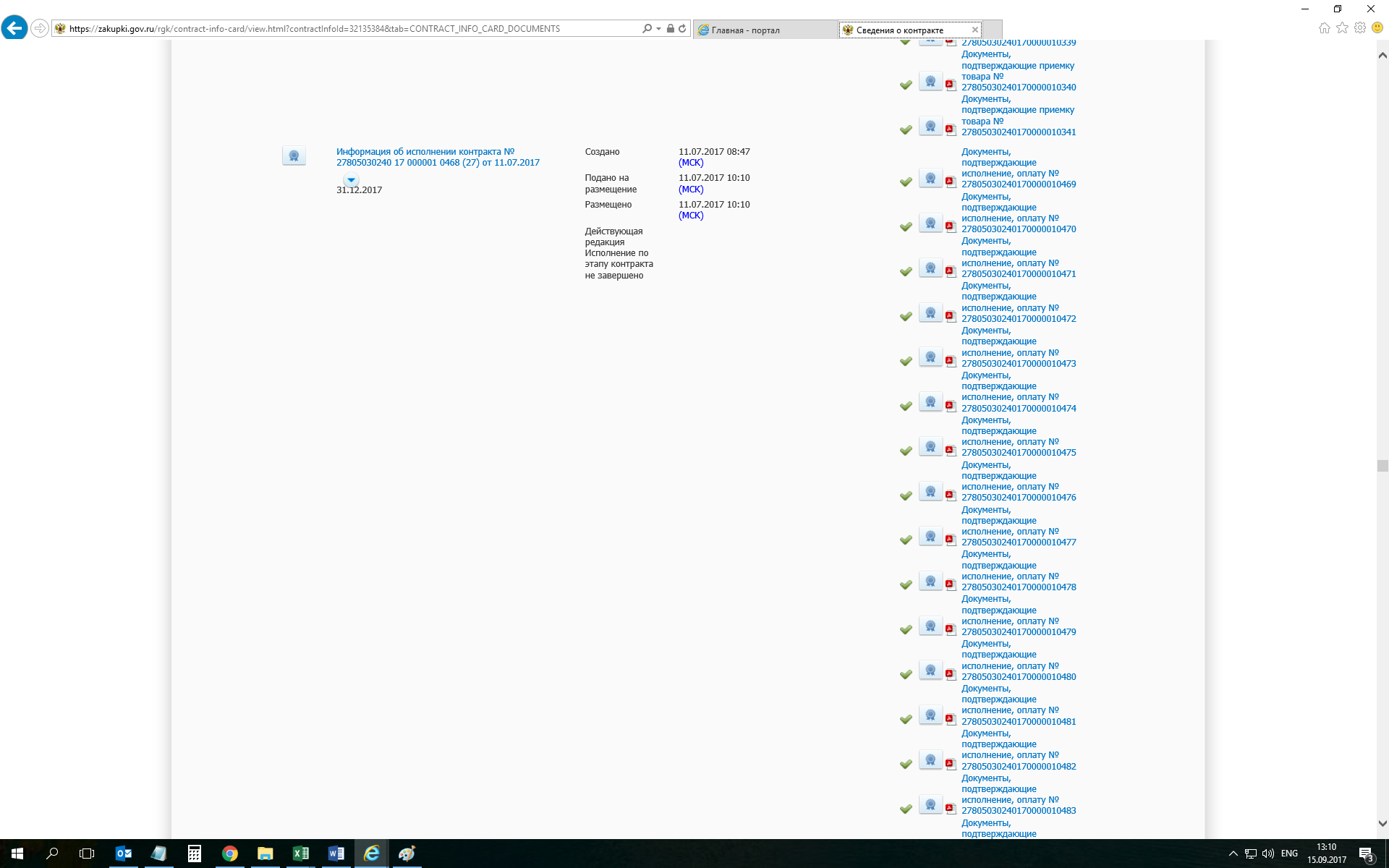Image resolution: width=1389 pixels, height=868 pixels.
Task: Click Internet Explorer back arrow button
Action: point(14,28)
